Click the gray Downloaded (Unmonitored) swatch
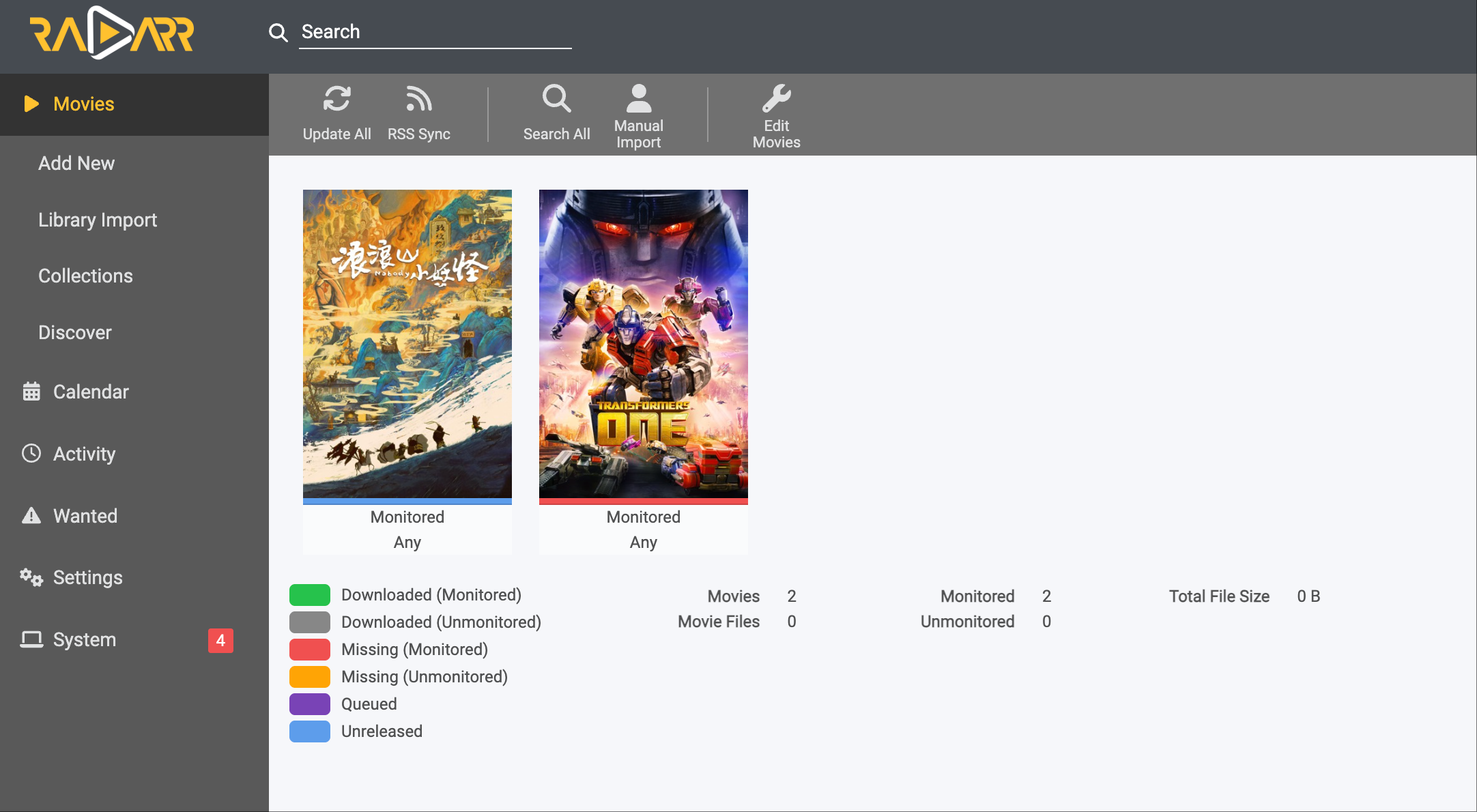 coord(310,622)
